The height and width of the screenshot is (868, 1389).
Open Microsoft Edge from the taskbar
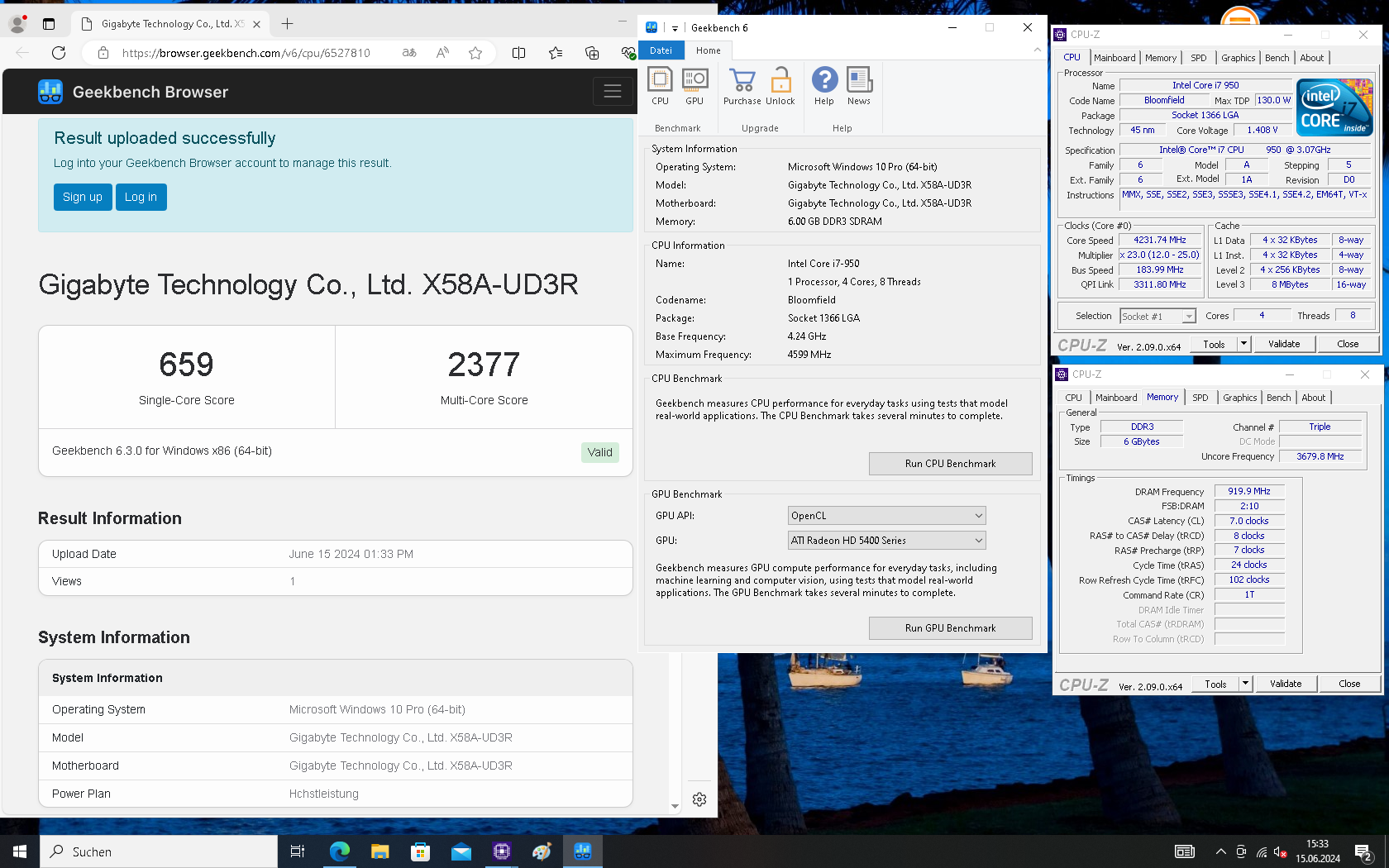pos(339,851)
